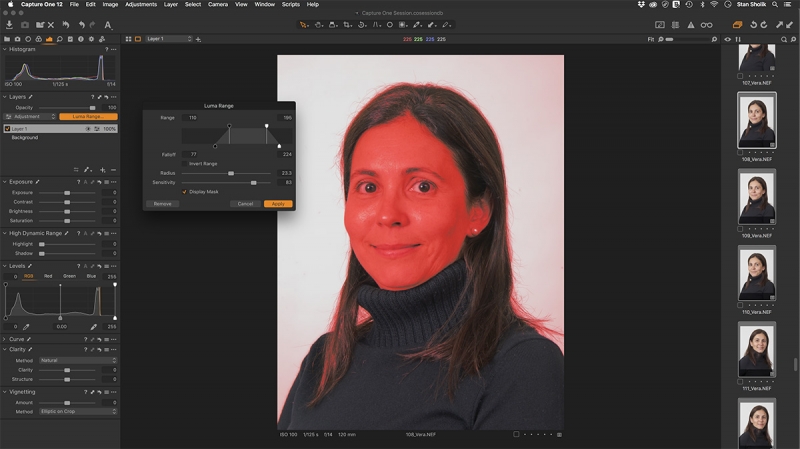The width and height of the screenshot is (800, 449).
Task: Open the Adjustments menu
Action: click(x=141, y=4)
